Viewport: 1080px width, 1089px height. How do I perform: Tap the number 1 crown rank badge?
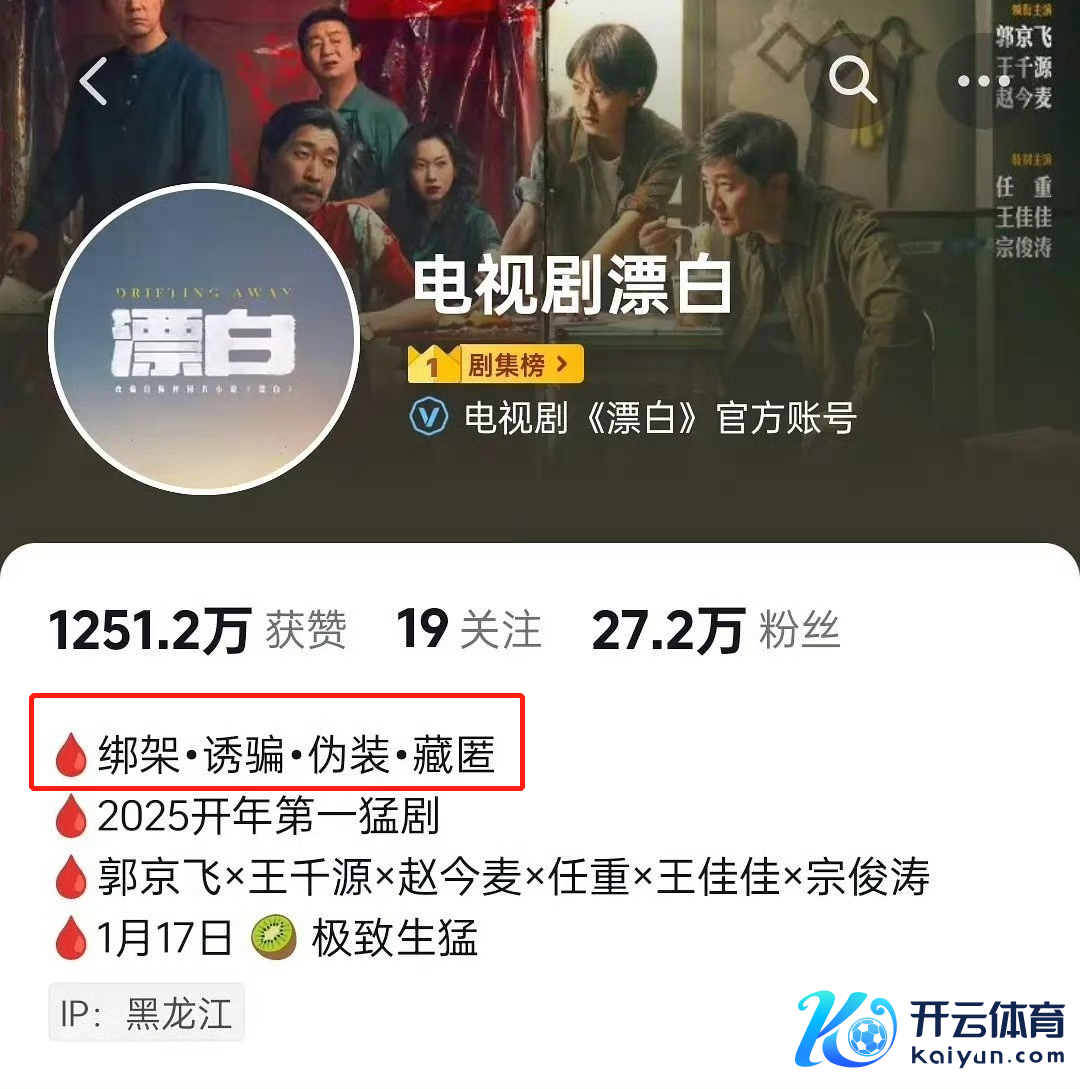click(x=433, y=363)
